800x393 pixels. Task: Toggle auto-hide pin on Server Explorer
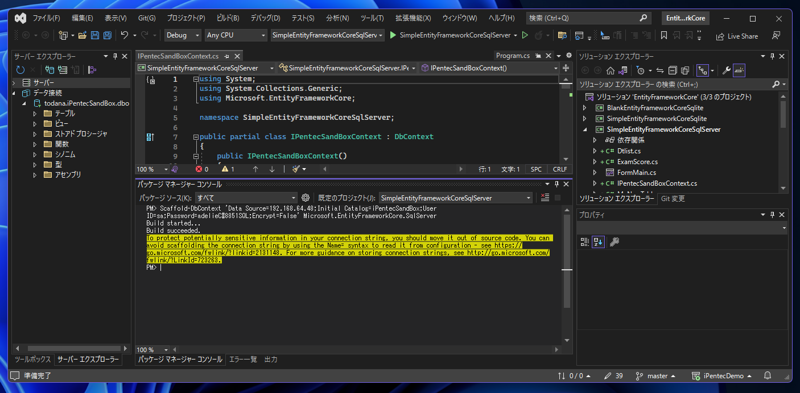click(115, 56)
